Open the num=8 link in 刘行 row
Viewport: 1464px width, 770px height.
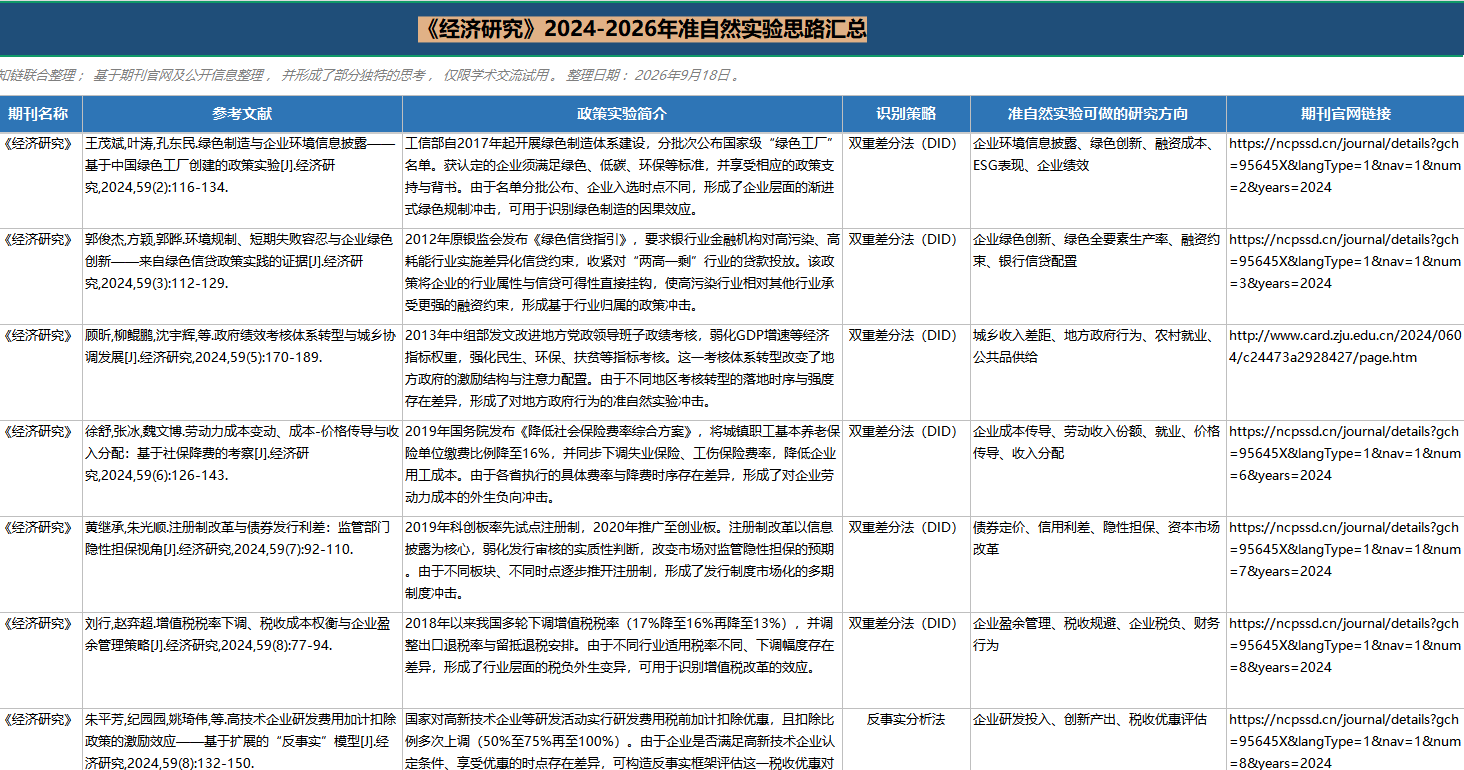(x=1344, y=645)
